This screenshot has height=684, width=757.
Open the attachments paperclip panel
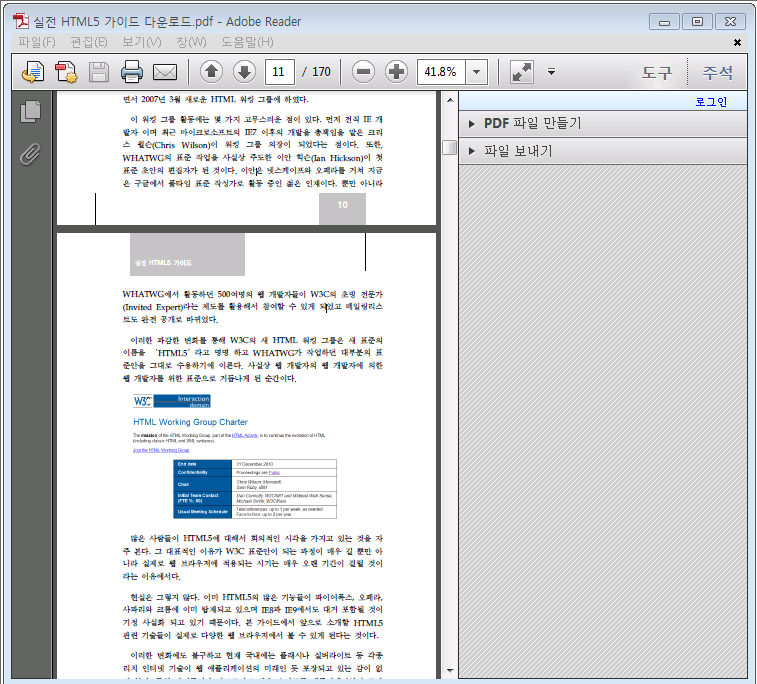[x=30, y=154]
